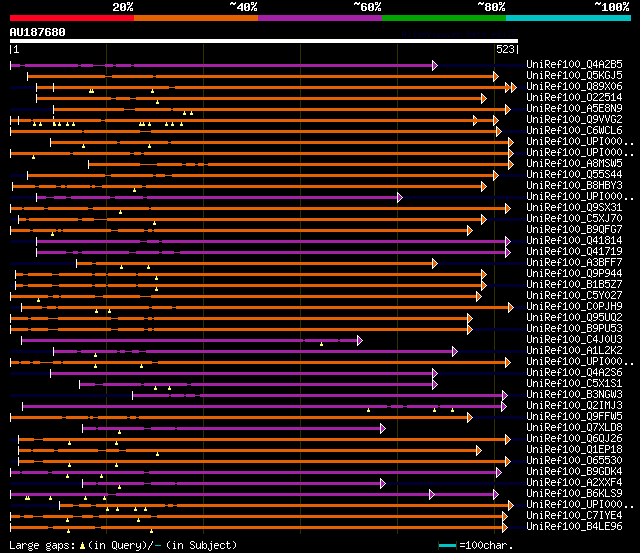Click the purple ~60% identity legend segment
Screen dimensions: 640x553
320,18
